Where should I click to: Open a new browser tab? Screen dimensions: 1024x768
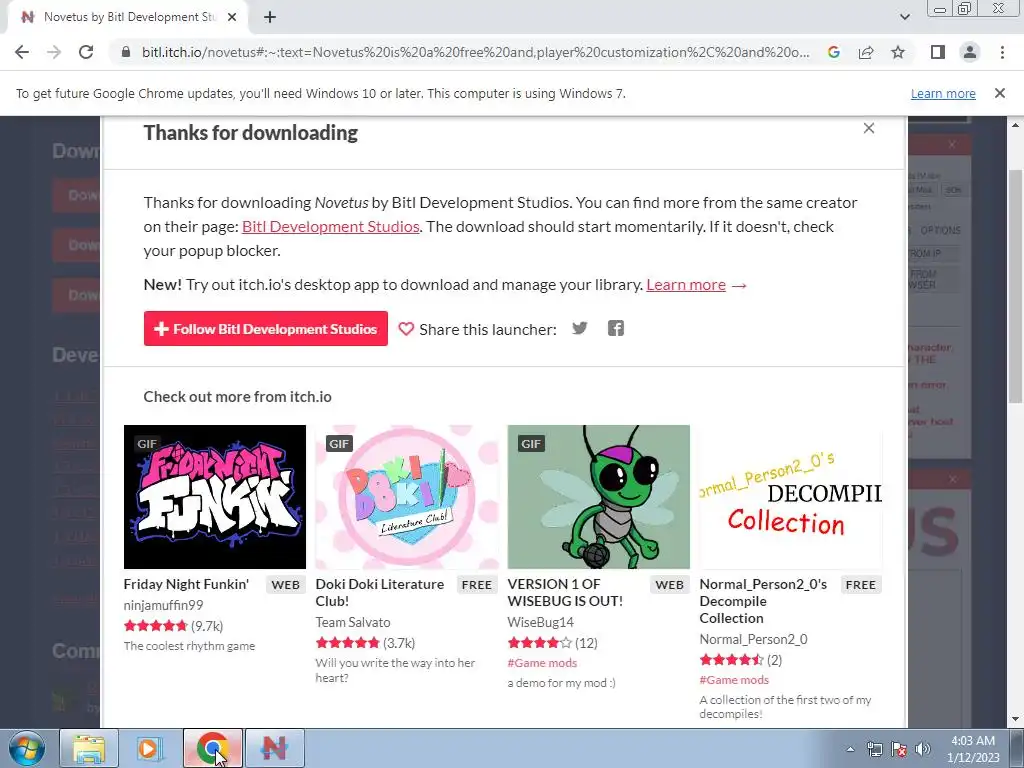(270, 18)
